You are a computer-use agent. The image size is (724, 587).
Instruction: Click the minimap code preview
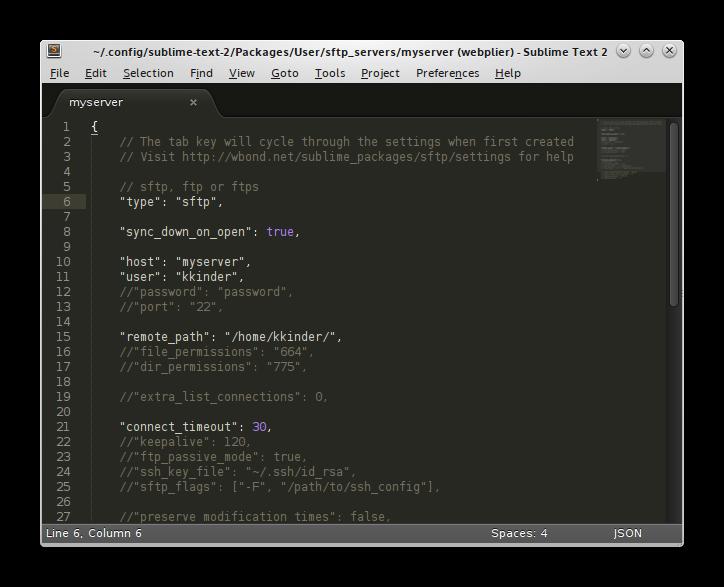click(x=630, y=150)
